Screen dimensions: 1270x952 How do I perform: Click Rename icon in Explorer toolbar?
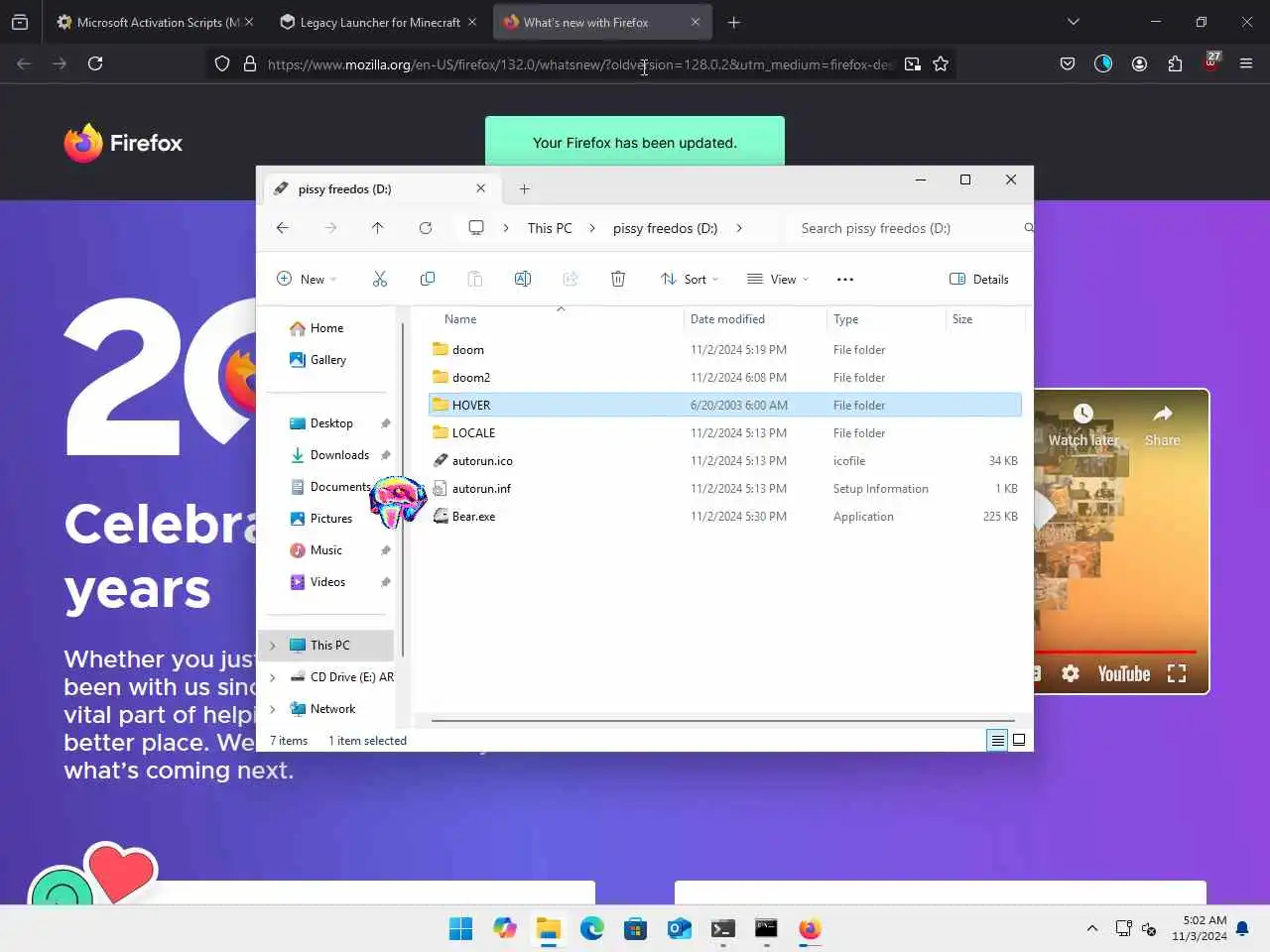(523, 280)
